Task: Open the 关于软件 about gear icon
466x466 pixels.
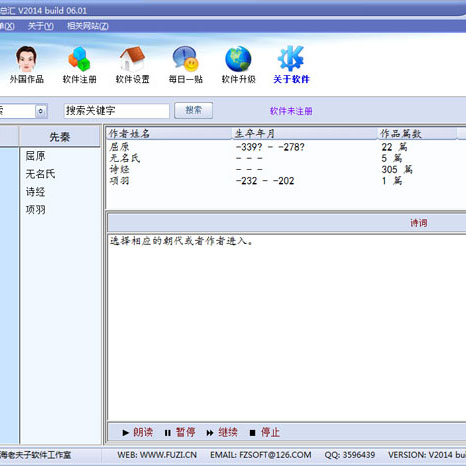Action: [291, 65]
